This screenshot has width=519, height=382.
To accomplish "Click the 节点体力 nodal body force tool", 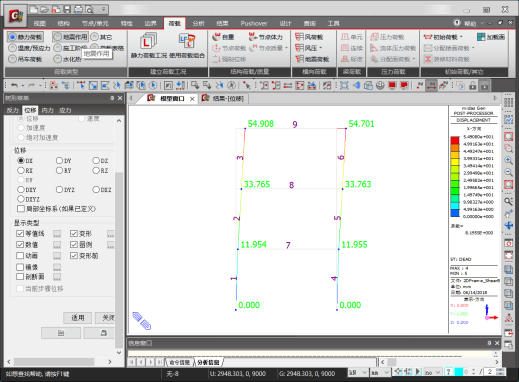I will [x=266, y=37].
